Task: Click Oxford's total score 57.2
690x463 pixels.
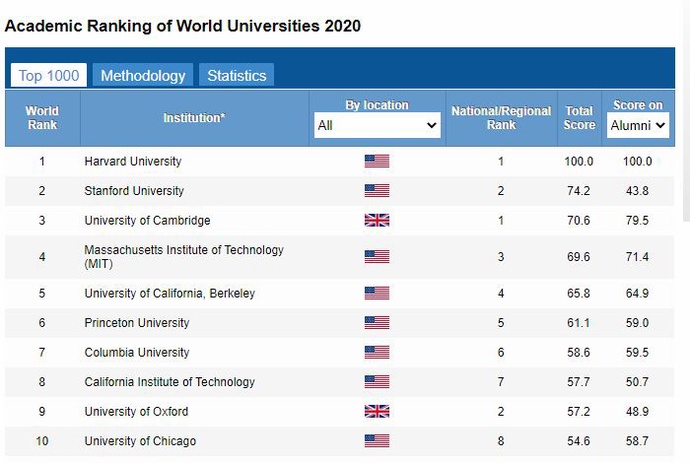Action: 579,412
